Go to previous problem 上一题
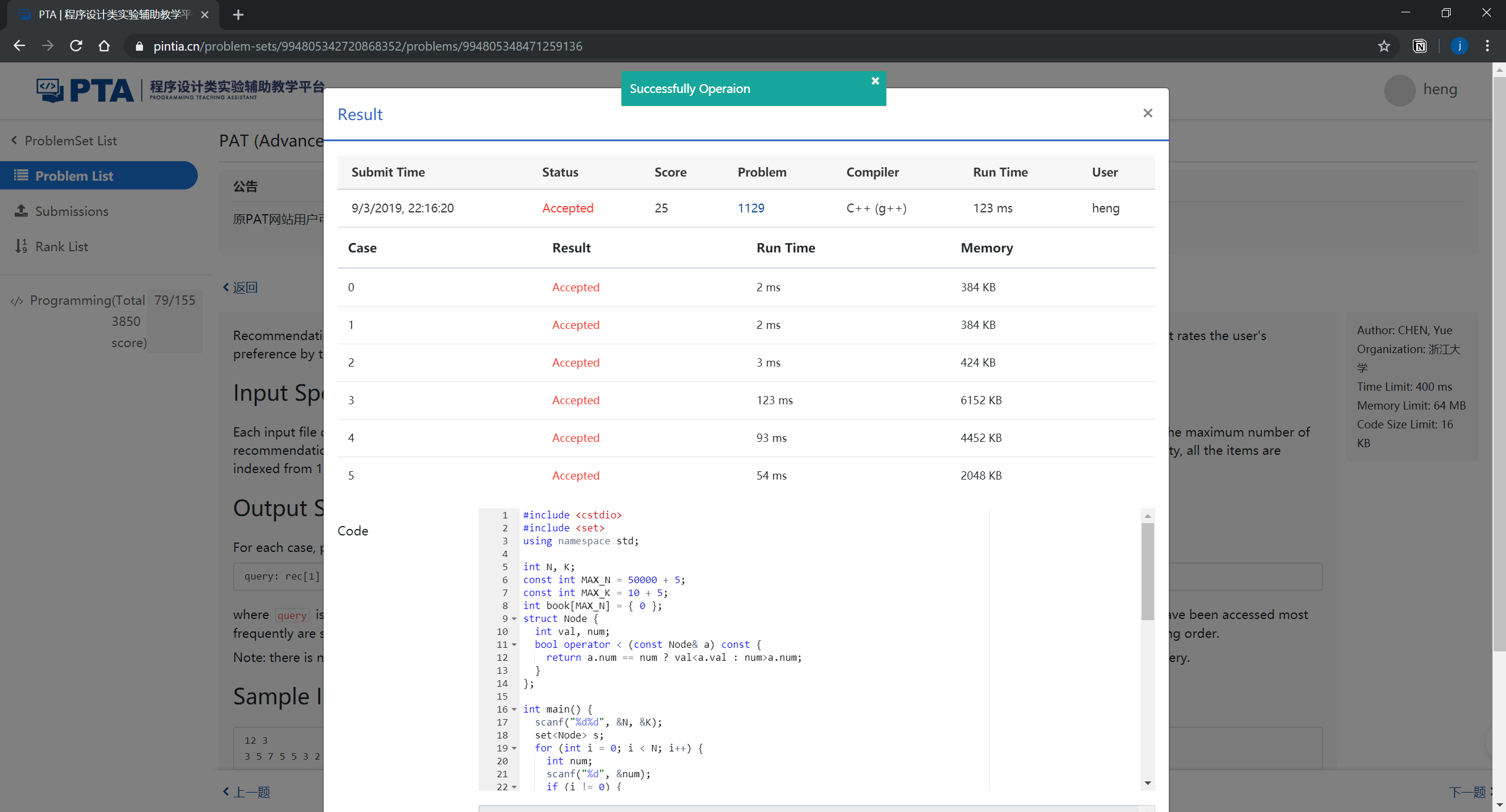The width and height of the screenshot is (1506, 812). (246, 792)
